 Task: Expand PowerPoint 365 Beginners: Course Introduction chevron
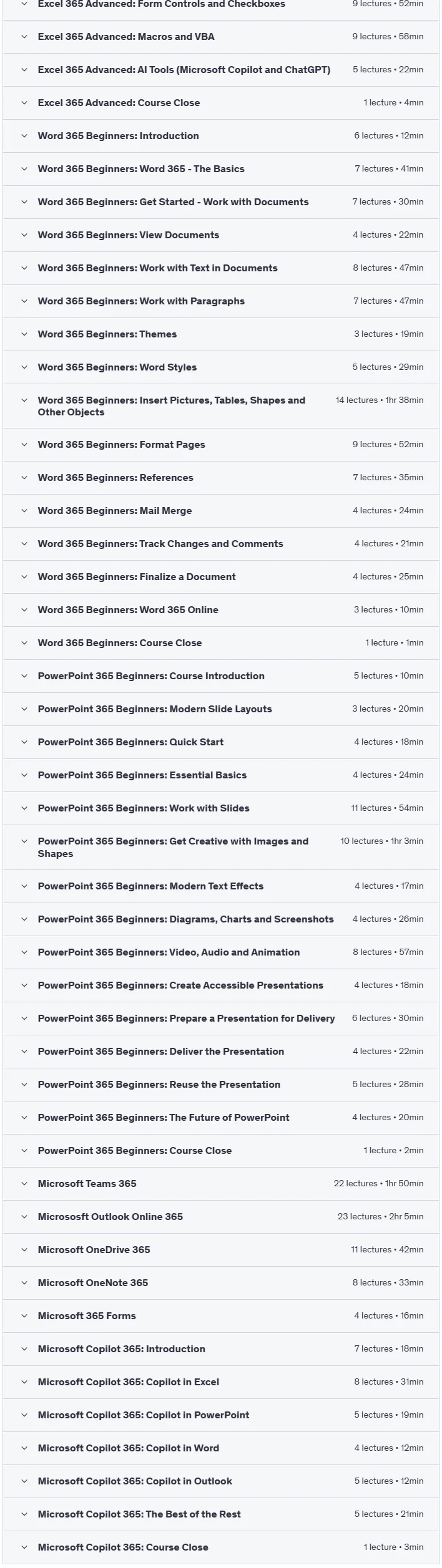[x=24, y=676]
